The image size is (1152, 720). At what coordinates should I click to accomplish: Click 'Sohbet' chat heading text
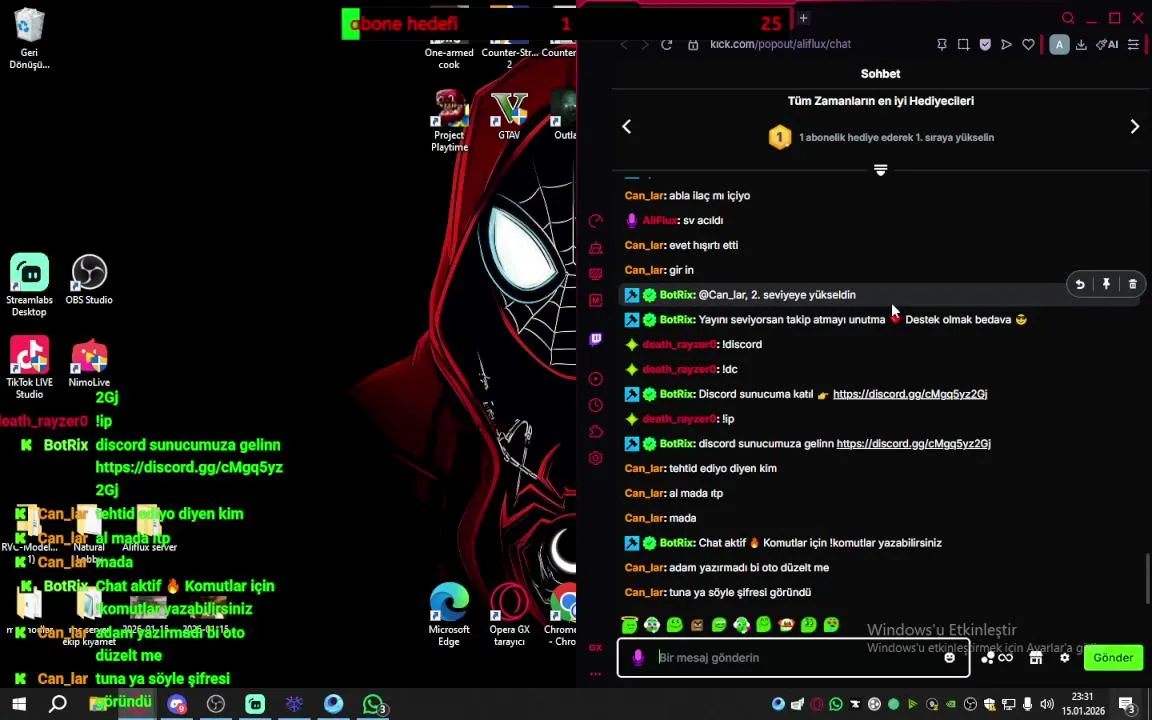[x=880, y=74]
